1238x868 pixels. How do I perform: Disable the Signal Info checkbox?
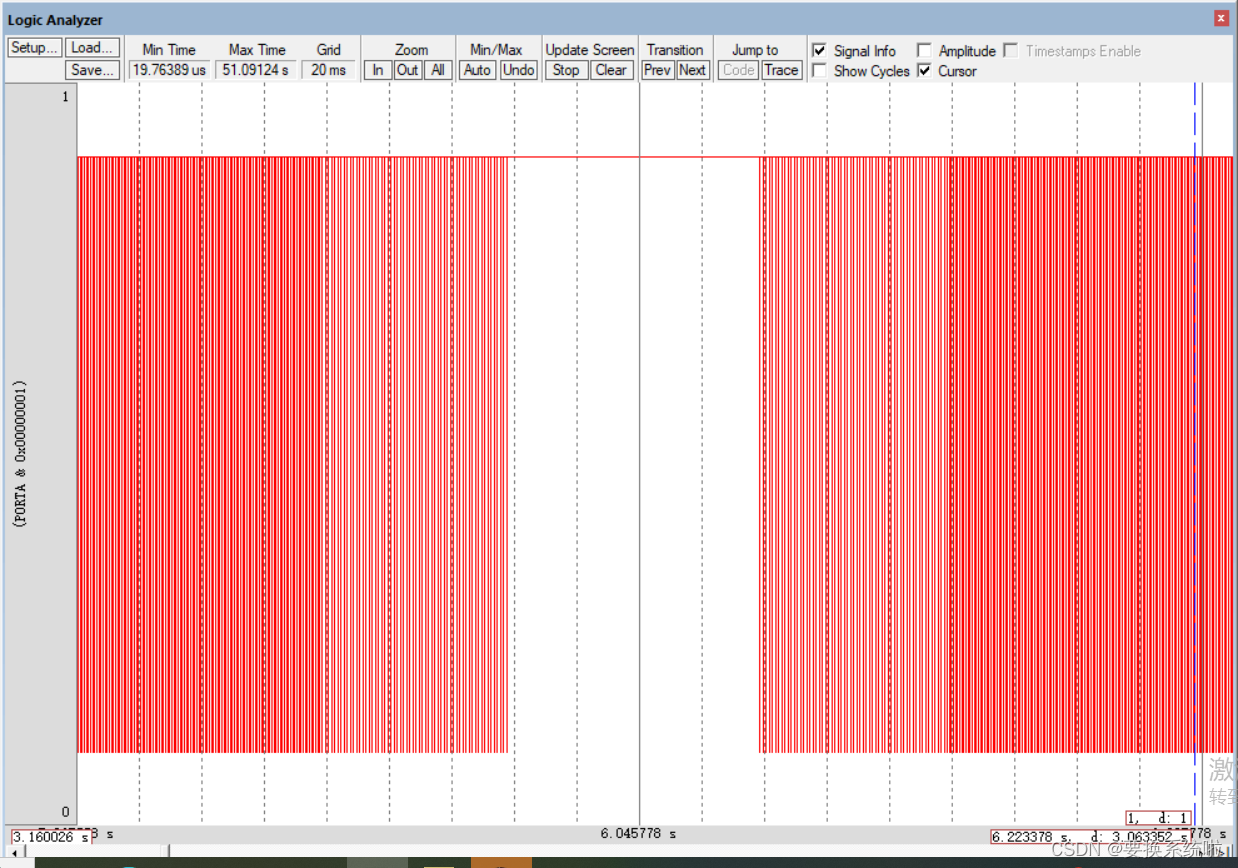click(820, 50)
